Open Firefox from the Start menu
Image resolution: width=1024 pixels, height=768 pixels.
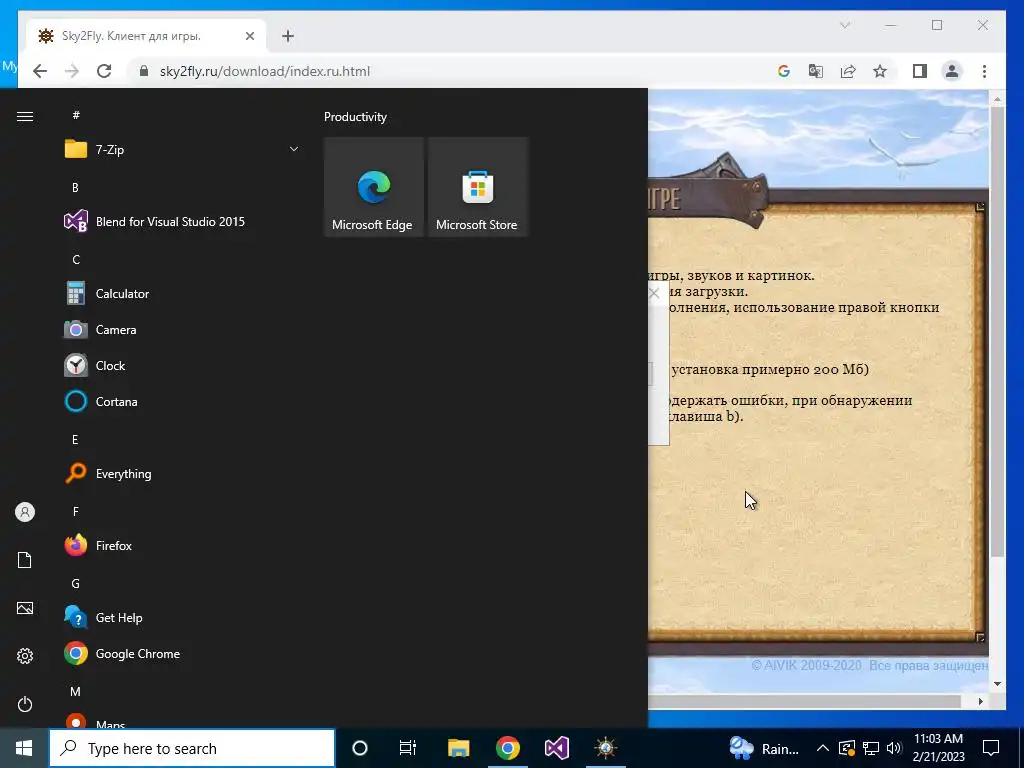pyautogui.click(x=182, y=545)
